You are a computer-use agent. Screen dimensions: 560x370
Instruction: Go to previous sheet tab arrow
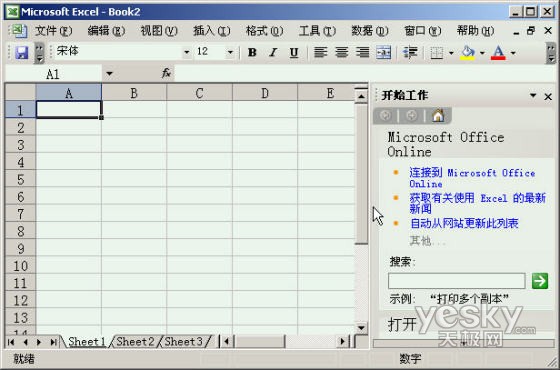pyautogui.click(x=25, y=342)
